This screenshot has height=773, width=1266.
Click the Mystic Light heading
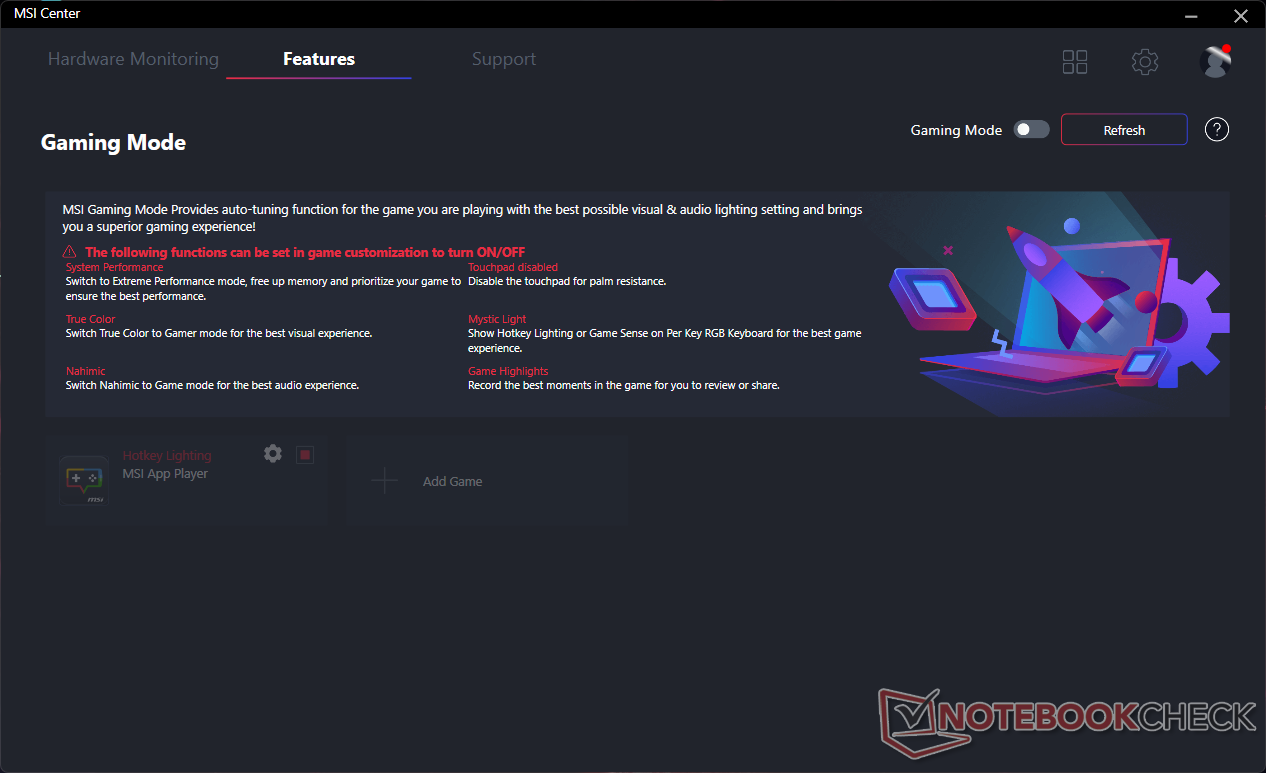pyautogui.click(x=497, y=319)
